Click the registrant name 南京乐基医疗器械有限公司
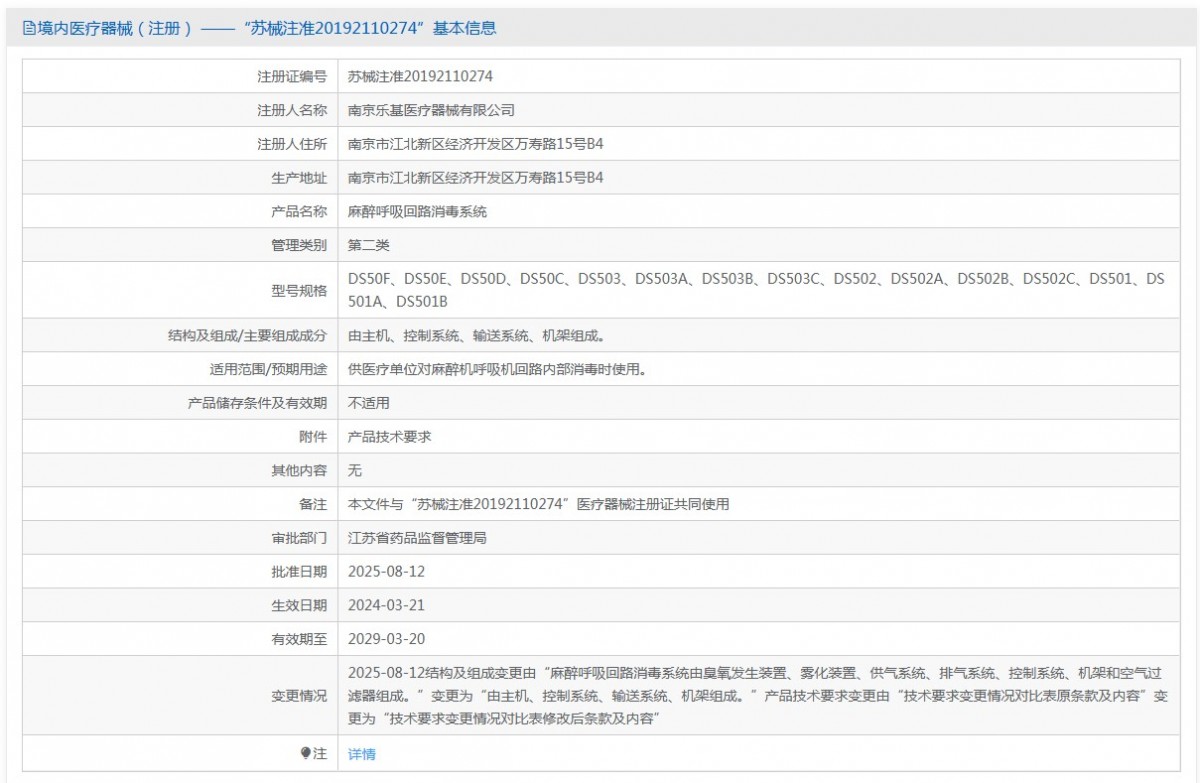 [431, 110]
